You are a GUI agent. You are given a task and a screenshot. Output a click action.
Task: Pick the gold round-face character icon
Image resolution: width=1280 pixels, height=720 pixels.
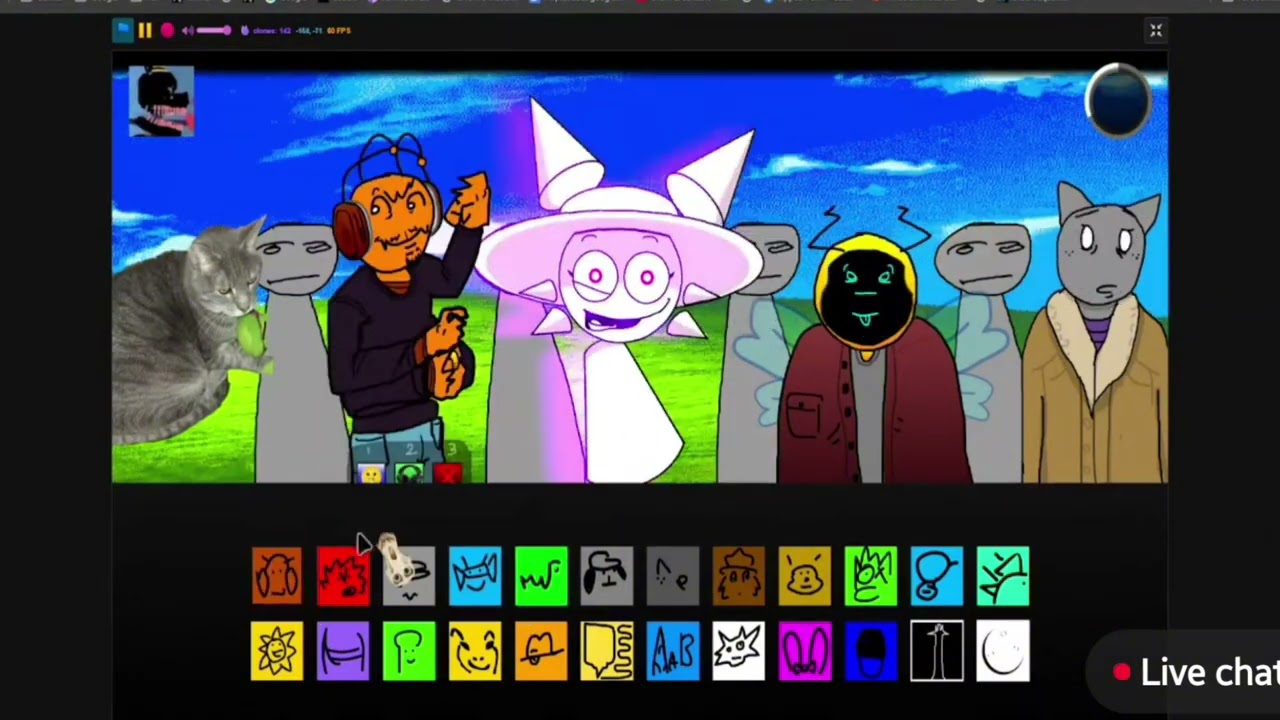(805, 576)
